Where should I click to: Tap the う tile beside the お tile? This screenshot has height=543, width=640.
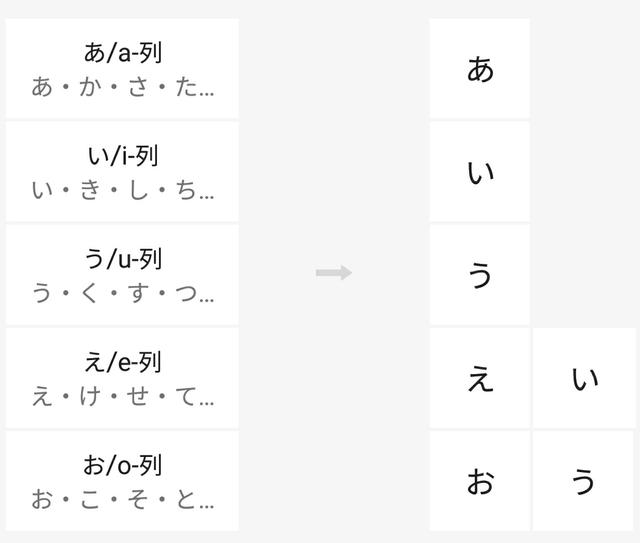[x=584, y=481]
